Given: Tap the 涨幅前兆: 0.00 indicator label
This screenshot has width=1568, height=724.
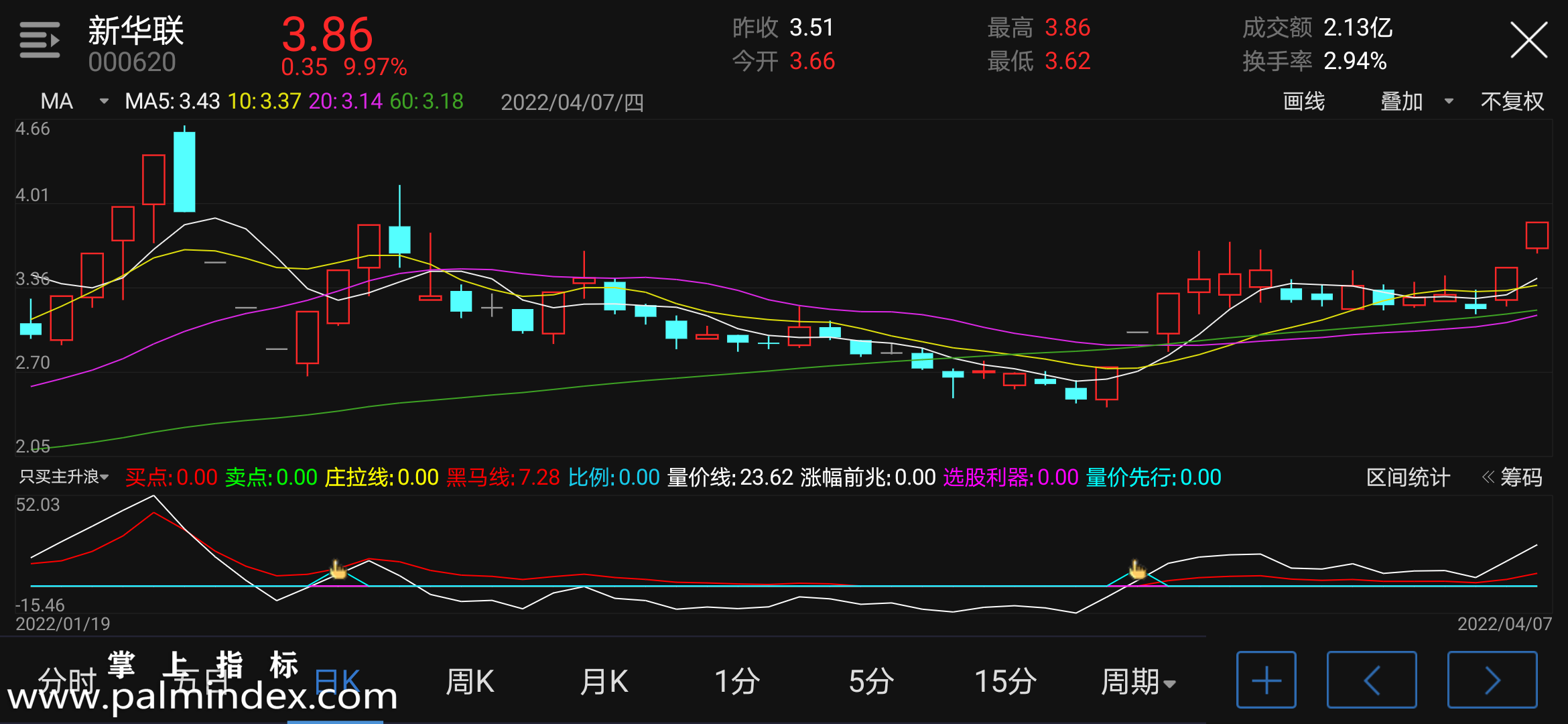Looking at the screenshot, I should click(x=868, y=477).
